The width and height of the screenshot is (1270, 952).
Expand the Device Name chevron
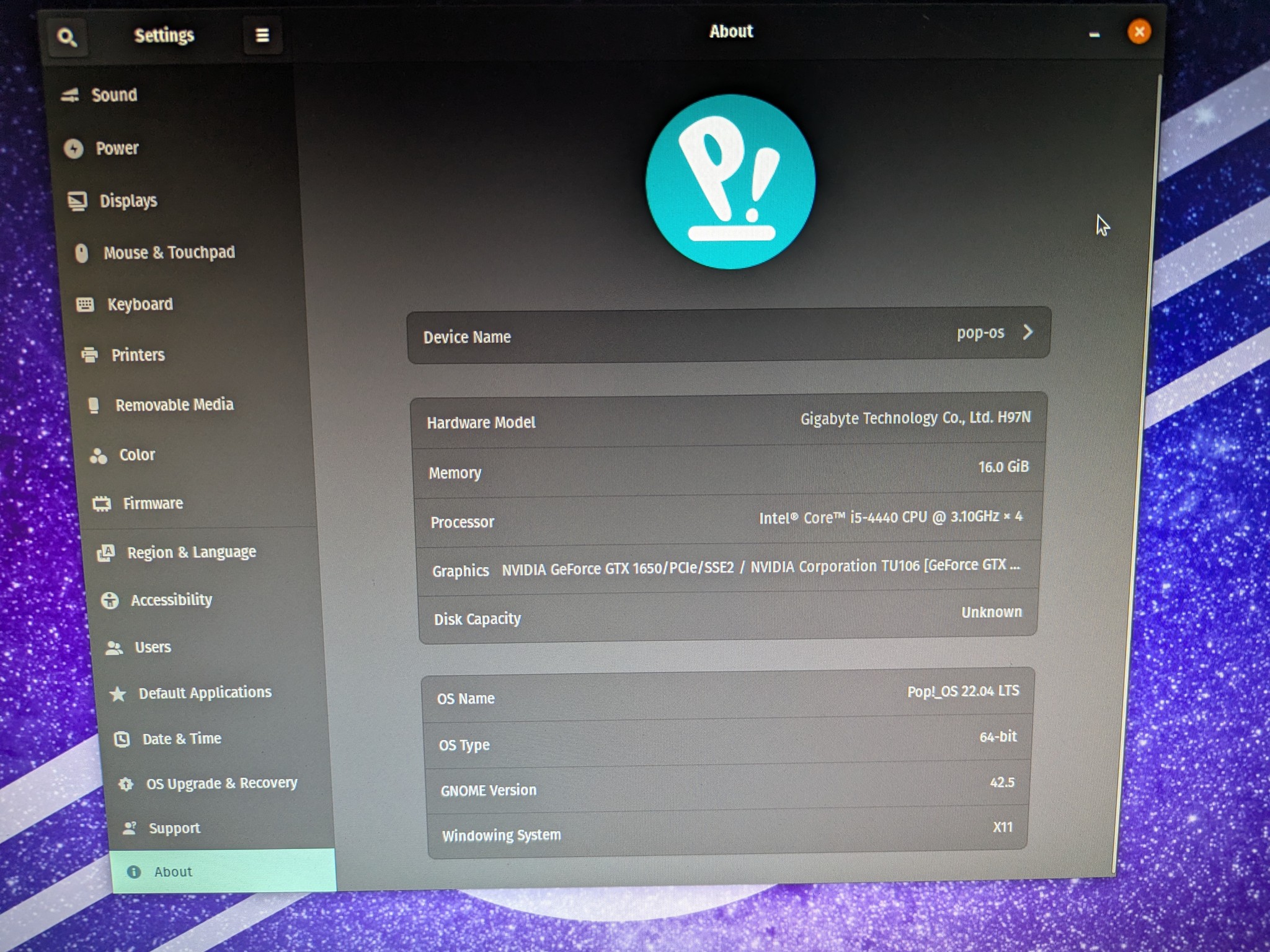[1028, 332]
